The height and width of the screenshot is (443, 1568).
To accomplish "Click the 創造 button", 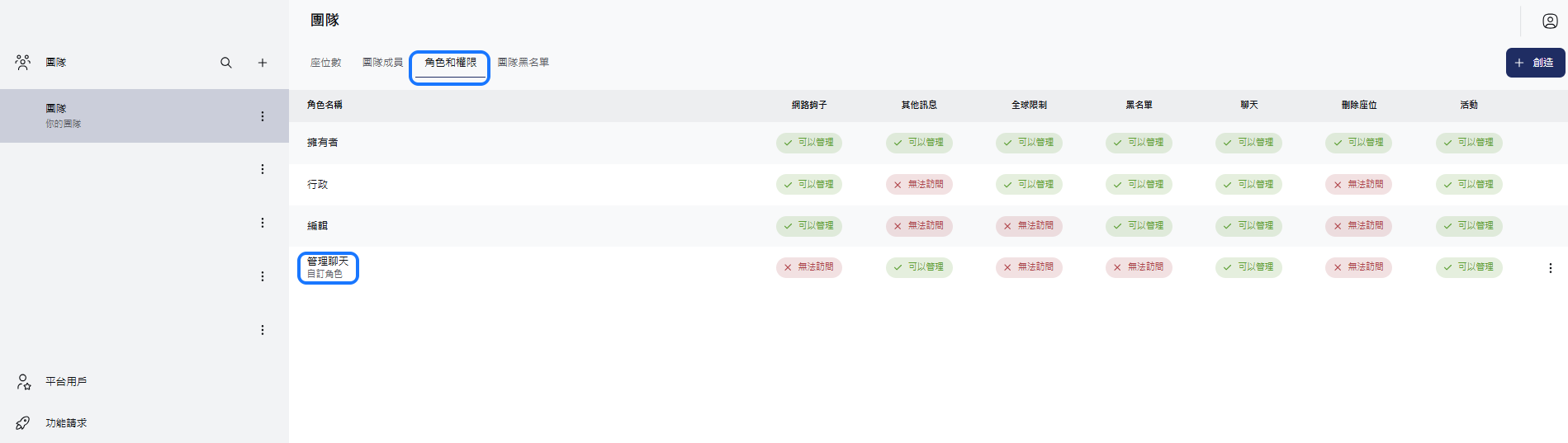I will point(1535,63).
